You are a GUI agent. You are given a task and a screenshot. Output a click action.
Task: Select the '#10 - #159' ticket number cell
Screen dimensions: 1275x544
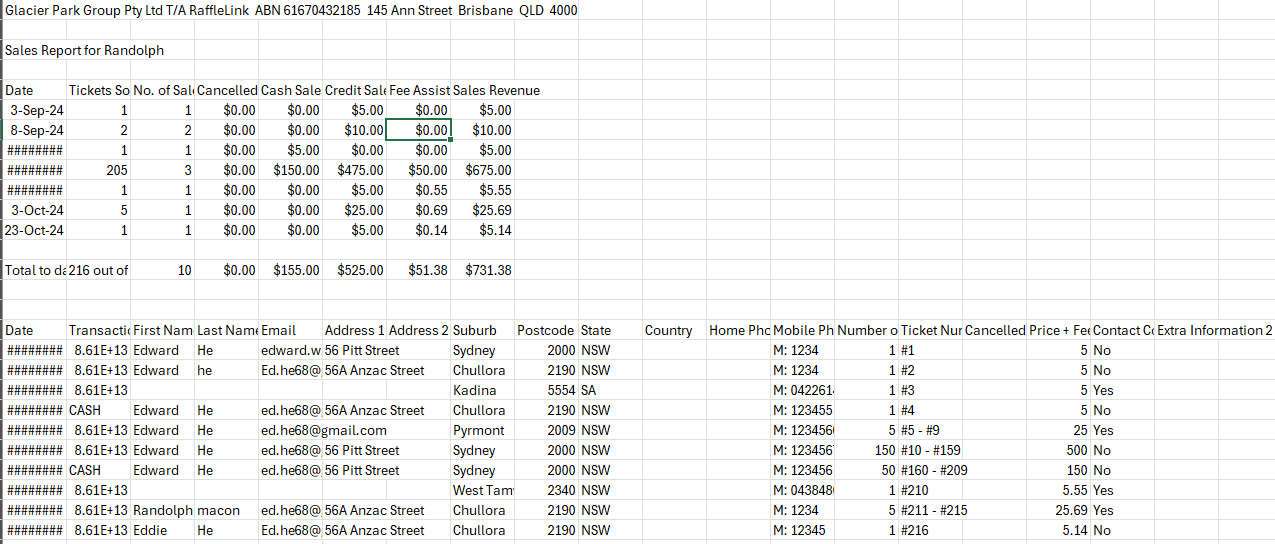pos(930,450)
